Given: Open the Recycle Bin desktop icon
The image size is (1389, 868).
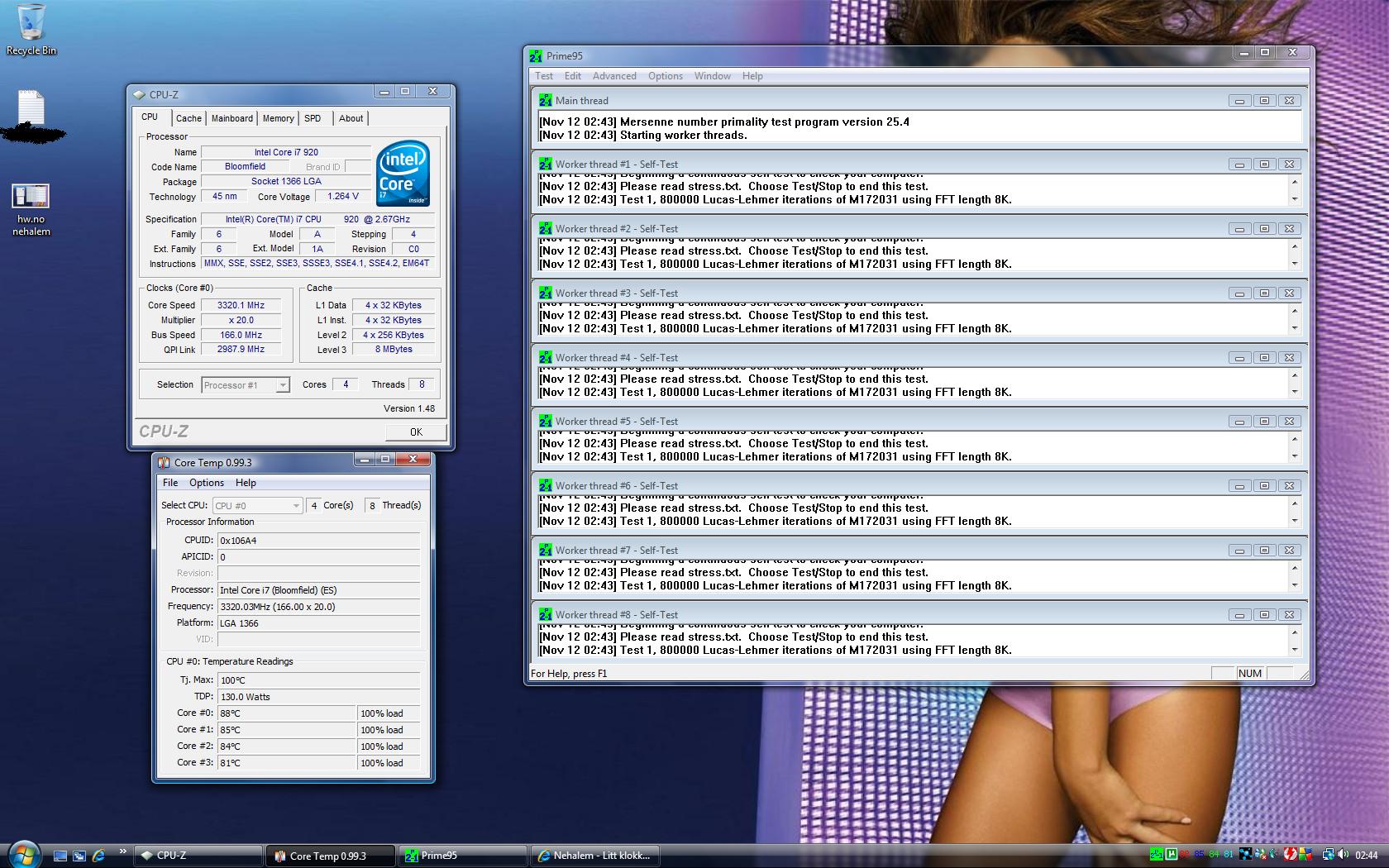Looking at the screenshot, I should [x=31, y=29].
